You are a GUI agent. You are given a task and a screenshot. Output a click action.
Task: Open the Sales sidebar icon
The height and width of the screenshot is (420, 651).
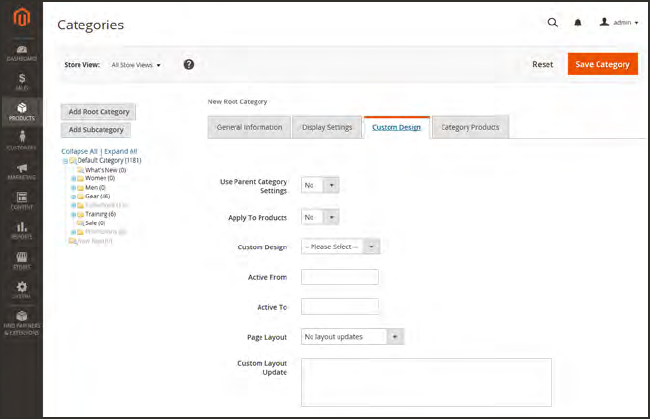pos(21,82)
